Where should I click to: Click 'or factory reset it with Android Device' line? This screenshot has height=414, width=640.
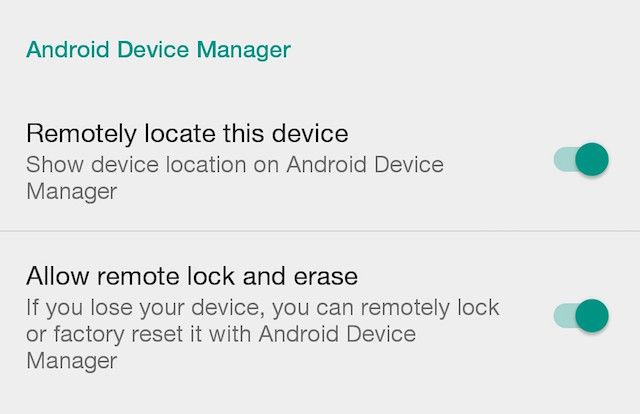(220, 334)
